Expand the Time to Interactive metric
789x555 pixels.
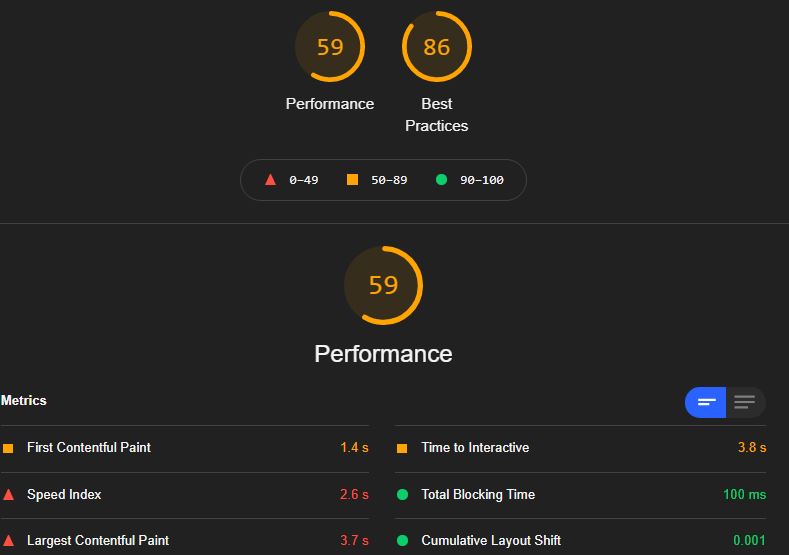coord(581,448)
